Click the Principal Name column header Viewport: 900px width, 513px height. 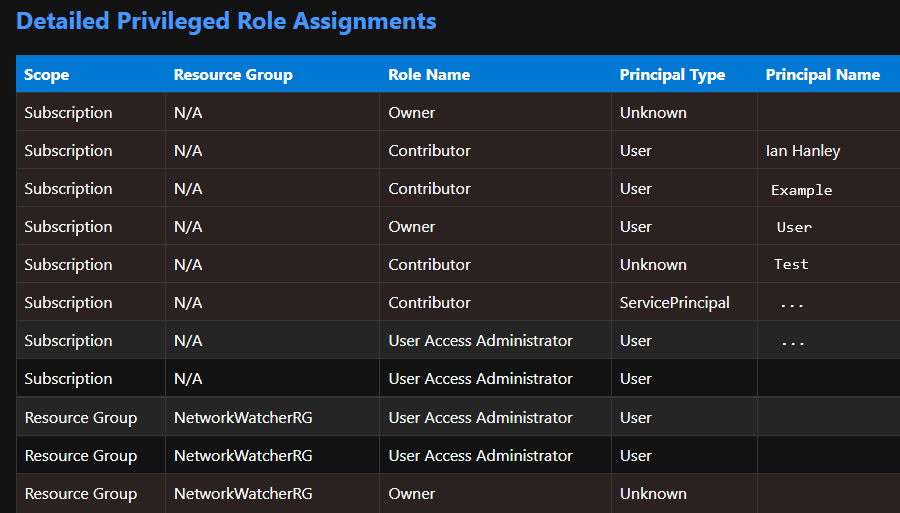pyautogui.click(x=822, y=75)
